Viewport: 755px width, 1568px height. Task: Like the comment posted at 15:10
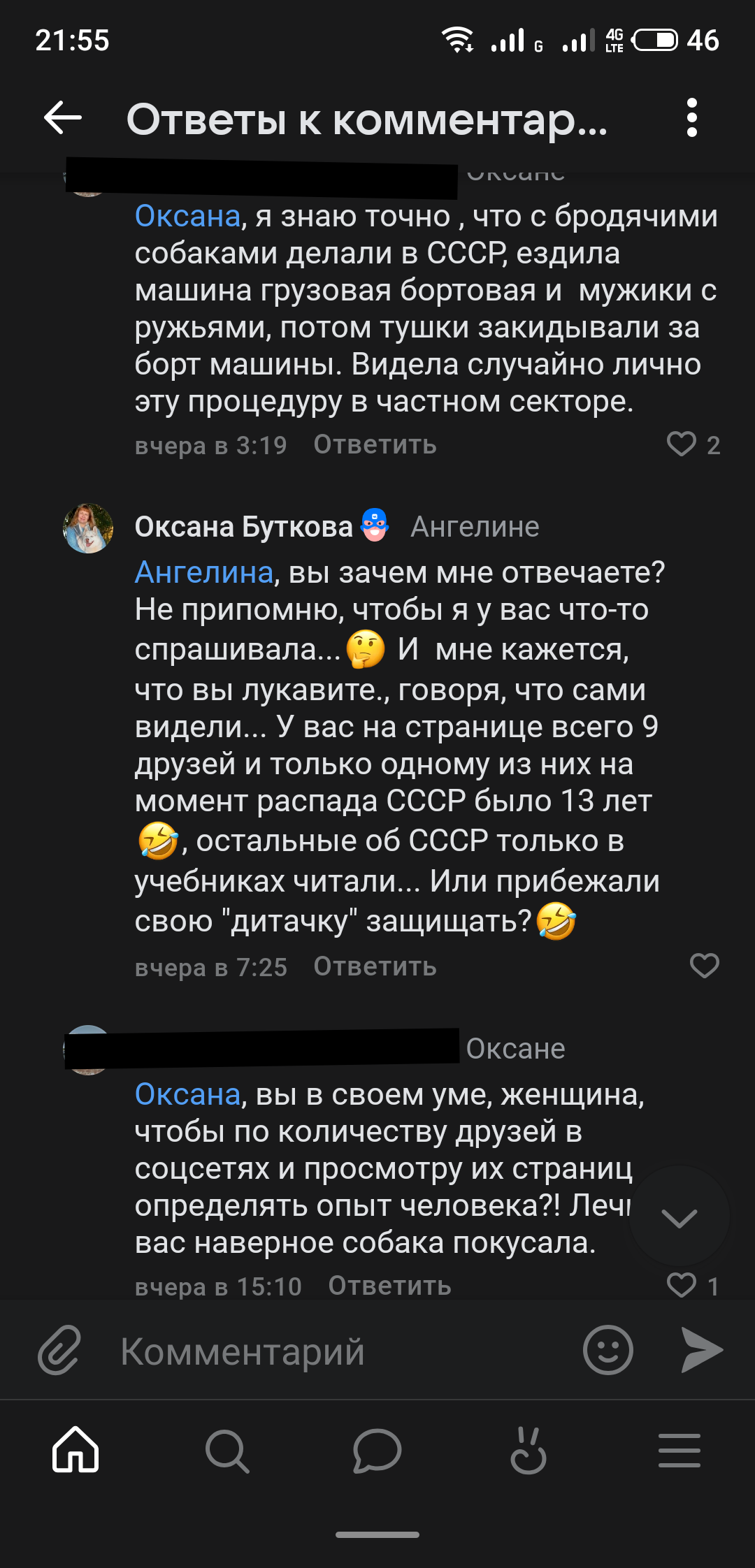click(682, 1285)
